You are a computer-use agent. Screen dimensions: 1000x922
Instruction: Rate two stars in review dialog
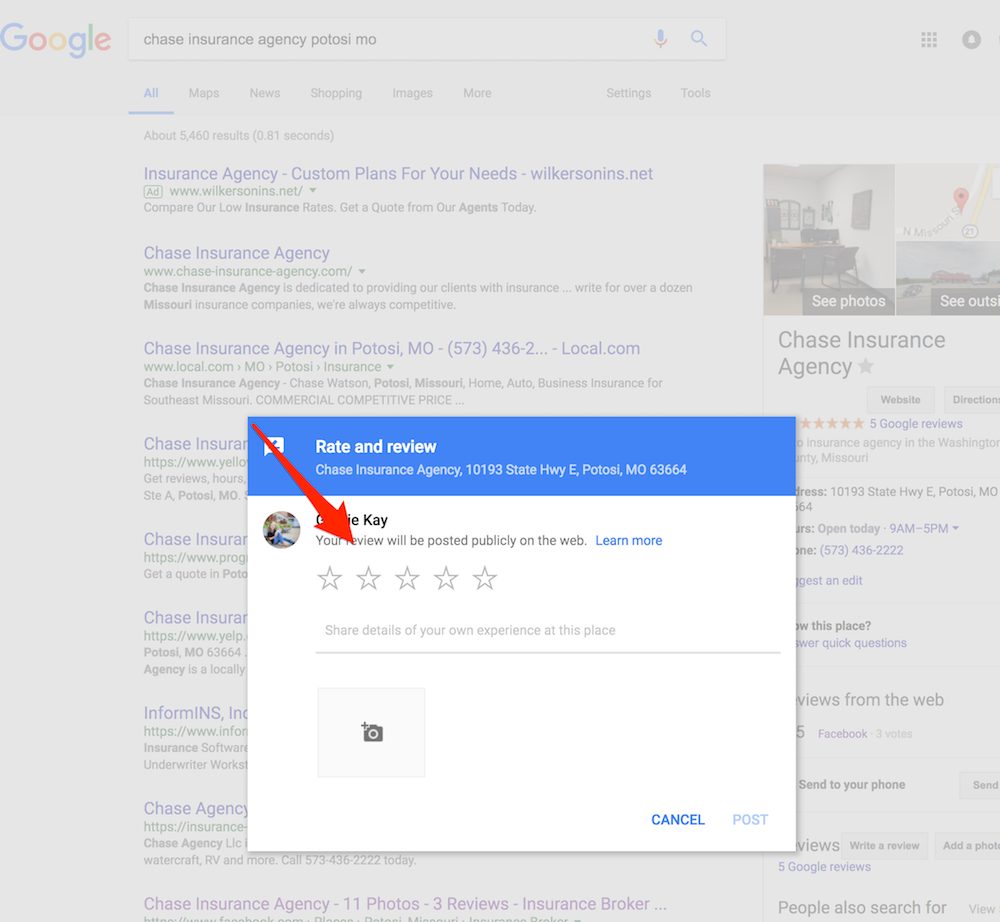[x=369, y=578]
